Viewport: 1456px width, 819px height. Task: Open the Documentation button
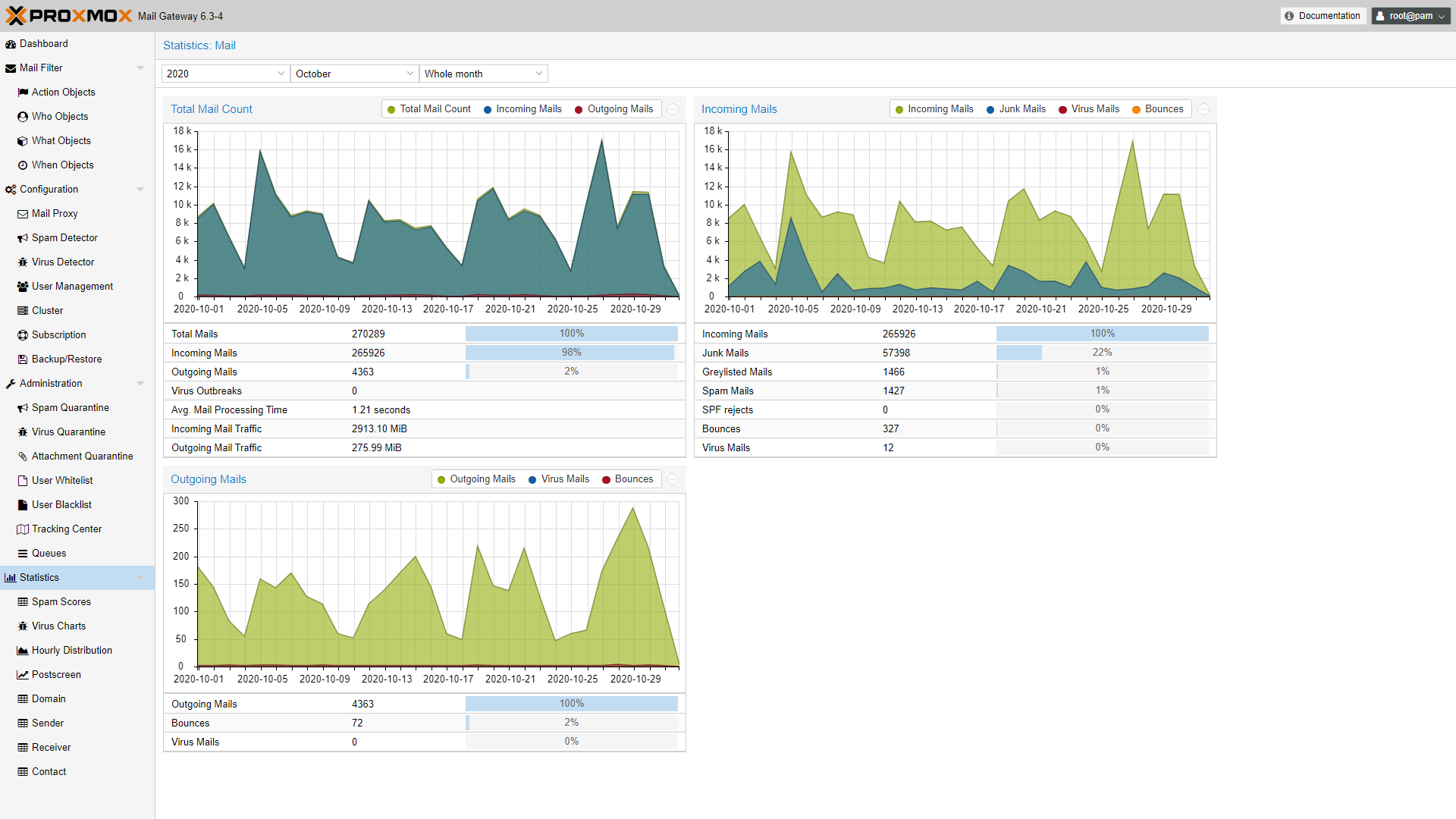tap(1323, 16)
